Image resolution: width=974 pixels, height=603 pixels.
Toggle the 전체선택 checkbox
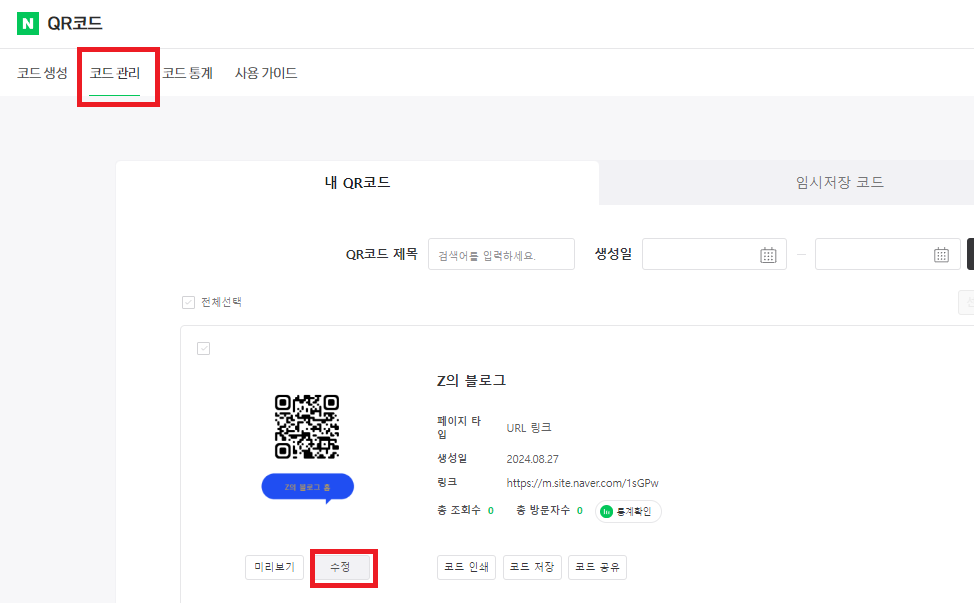pyautogui.click(x=188, y=302)
